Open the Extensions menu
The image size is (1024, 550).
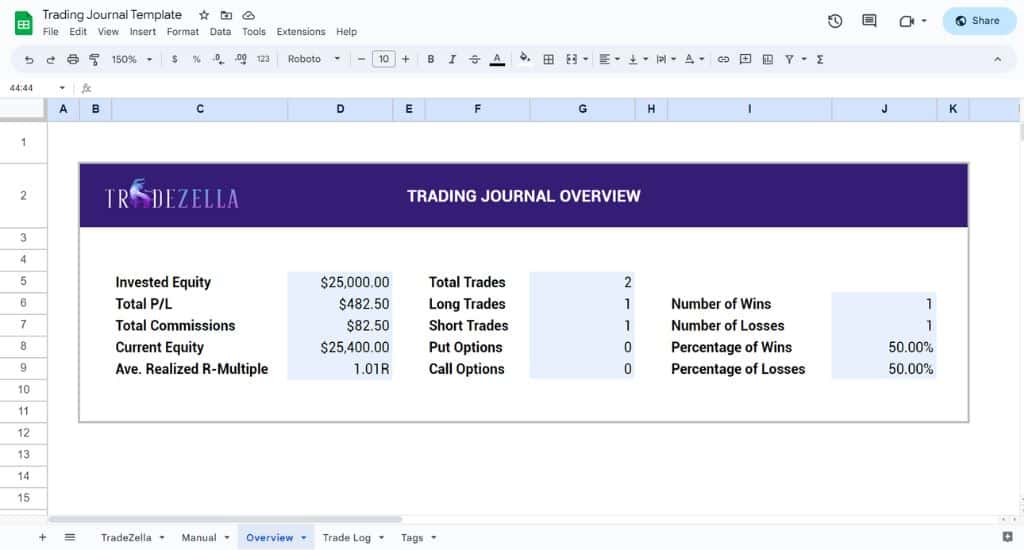tap(300, 32)
